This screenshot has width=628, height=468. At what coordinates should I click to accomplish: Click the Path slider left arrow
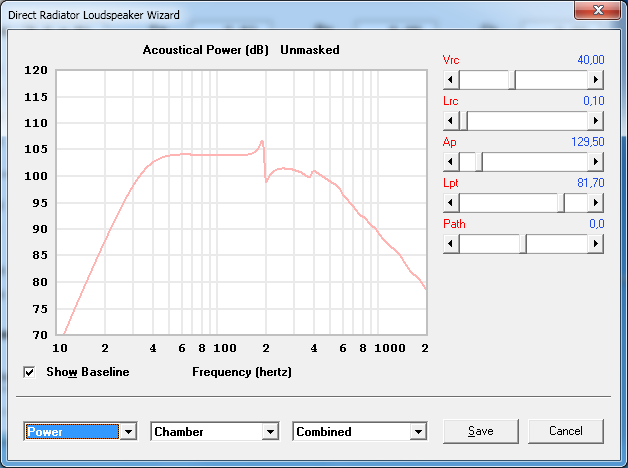(x=451, y=243)
